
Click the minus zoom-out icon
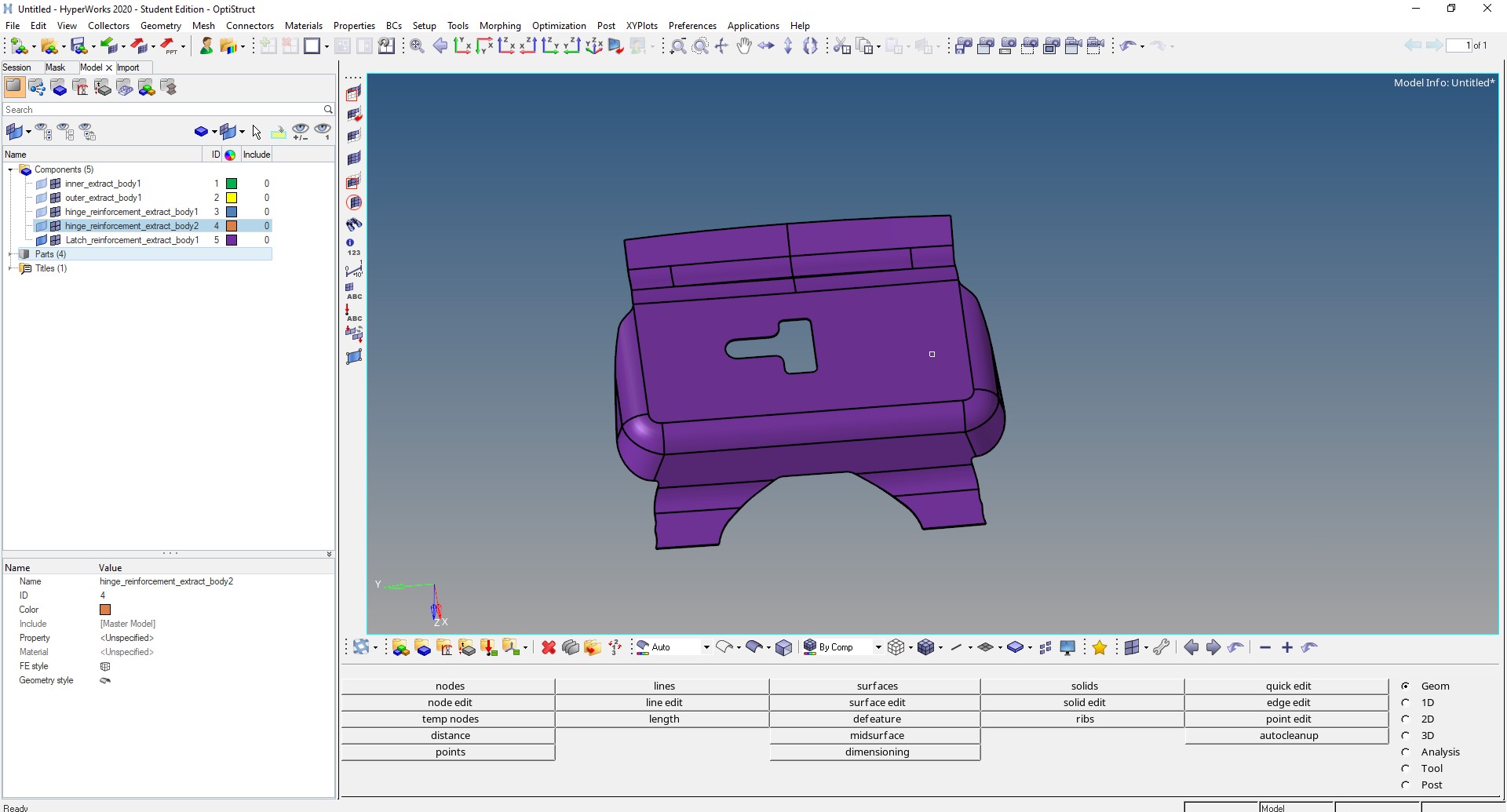(x=1265, y=647)
